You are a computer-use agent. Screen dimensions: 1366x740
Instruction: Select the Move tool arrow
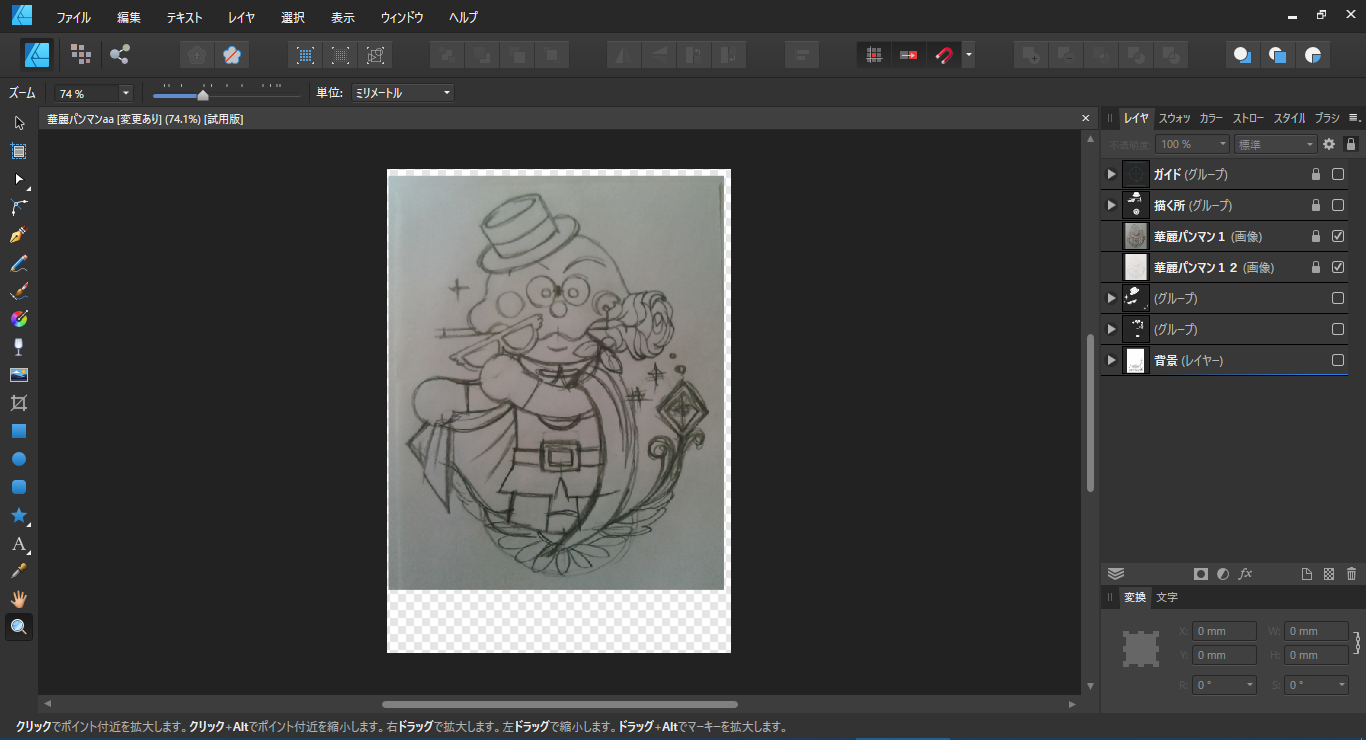18,123
